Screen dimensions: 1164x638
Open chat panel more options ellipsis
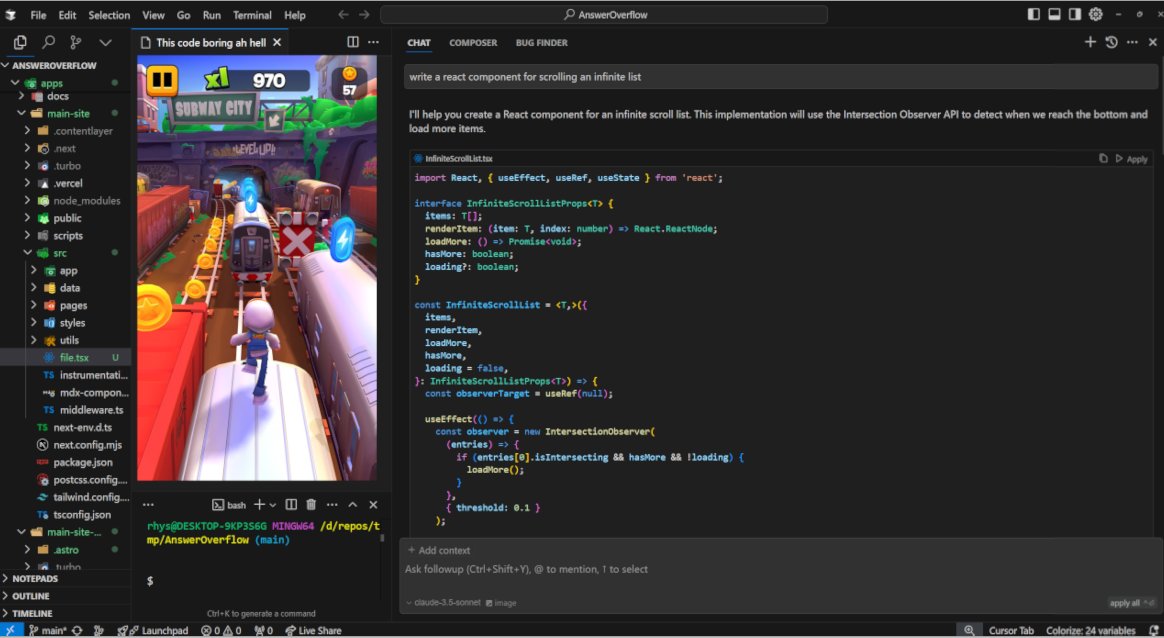pos(1132,42)
